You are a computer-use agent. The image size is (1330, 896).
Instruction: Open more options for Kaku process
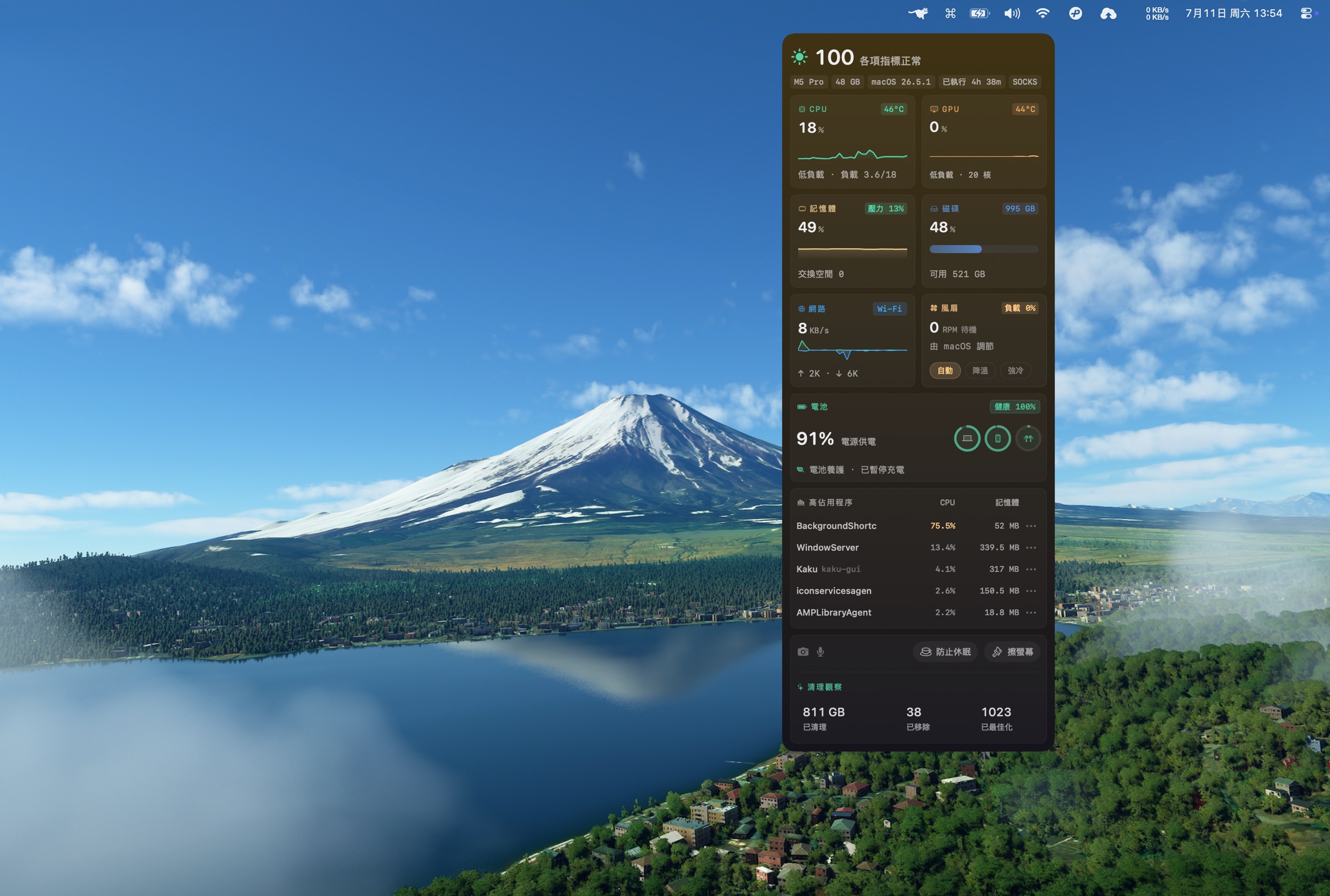coord(1031,569)
